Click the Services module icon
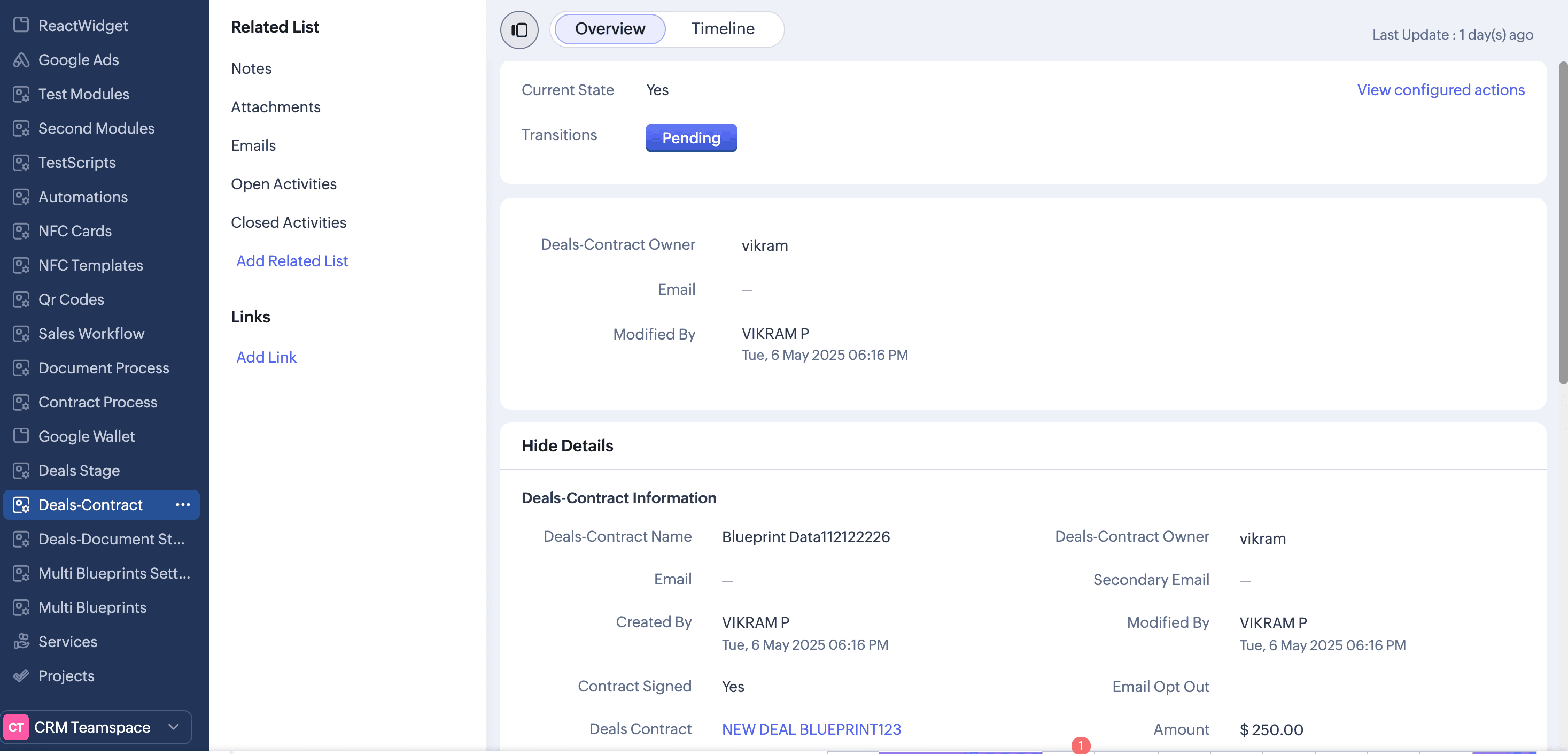Viewport: 1568px width, 754px height. point(21,641)
